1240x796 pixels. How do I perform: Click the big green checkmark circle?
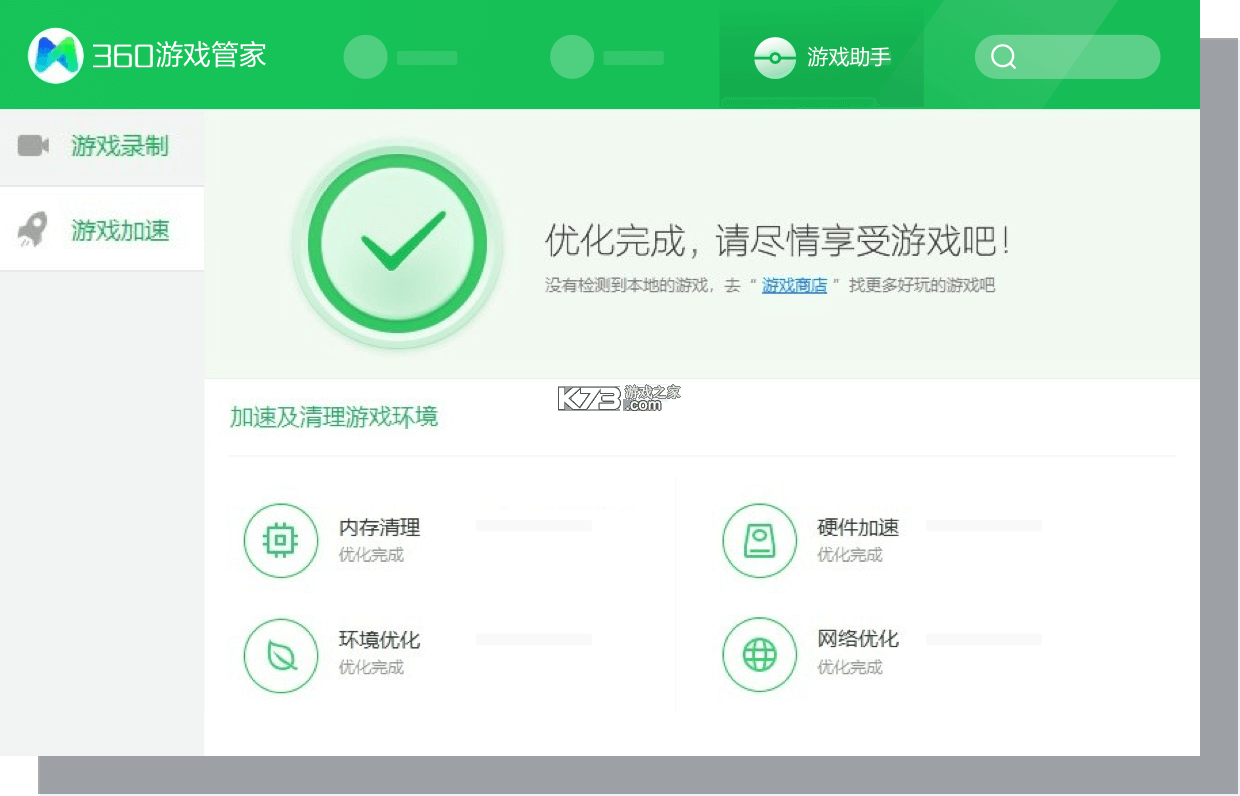pyautogui.click(x=397, y=244)
